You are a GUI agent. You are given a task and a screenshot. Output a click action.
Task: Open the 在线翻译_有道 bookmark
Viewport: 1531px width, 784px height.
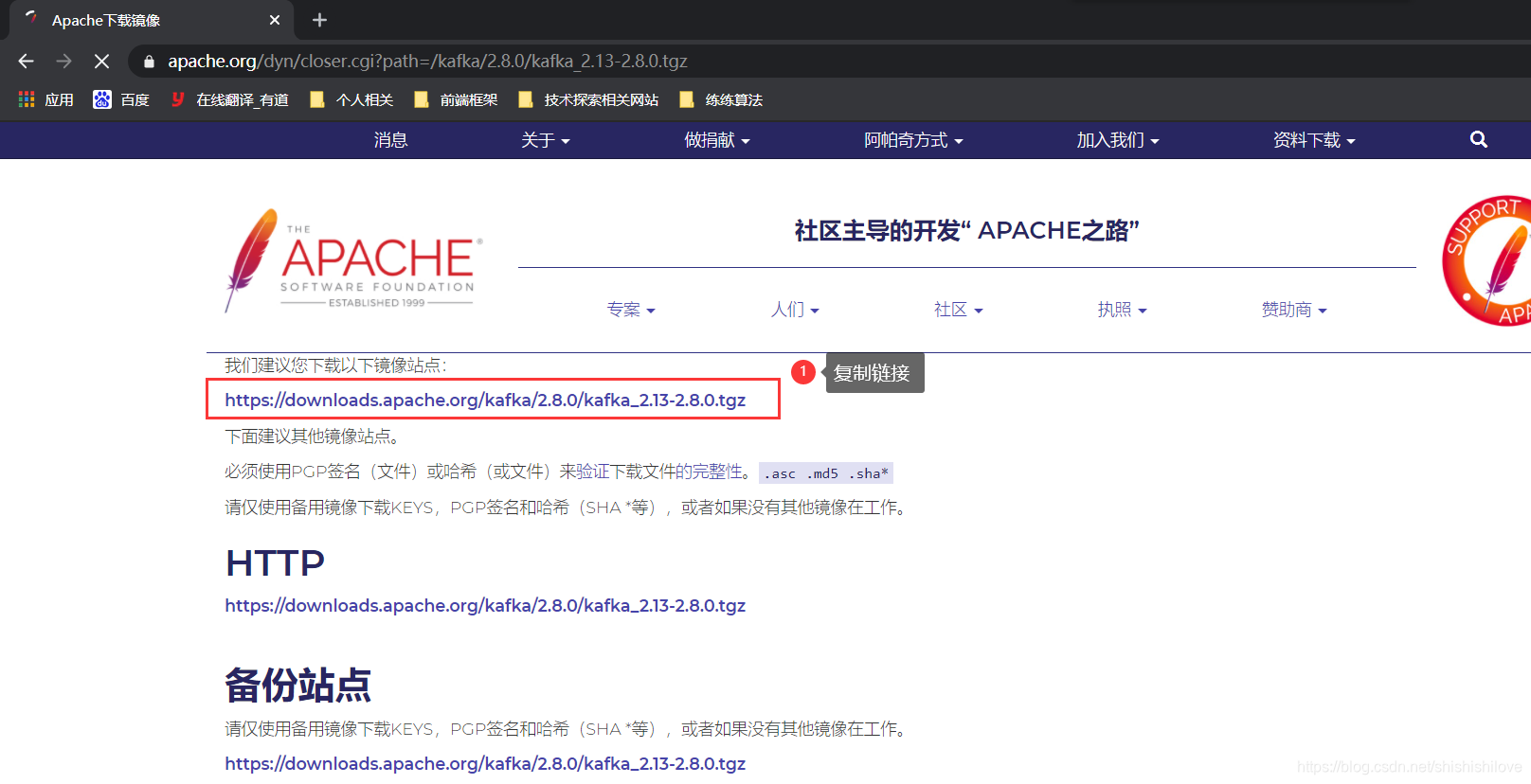(228, 99)
